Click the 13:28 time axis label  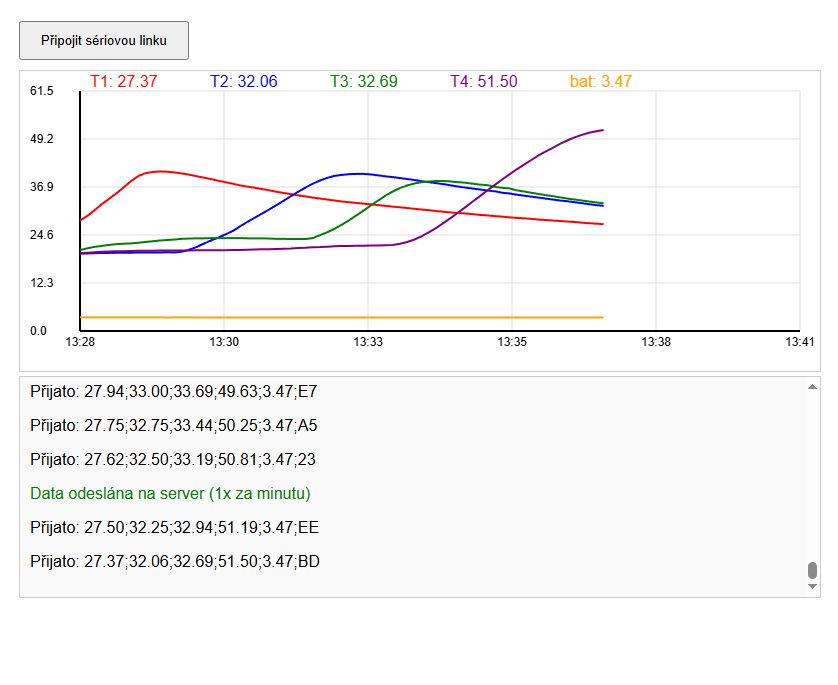tap(79, 342)
